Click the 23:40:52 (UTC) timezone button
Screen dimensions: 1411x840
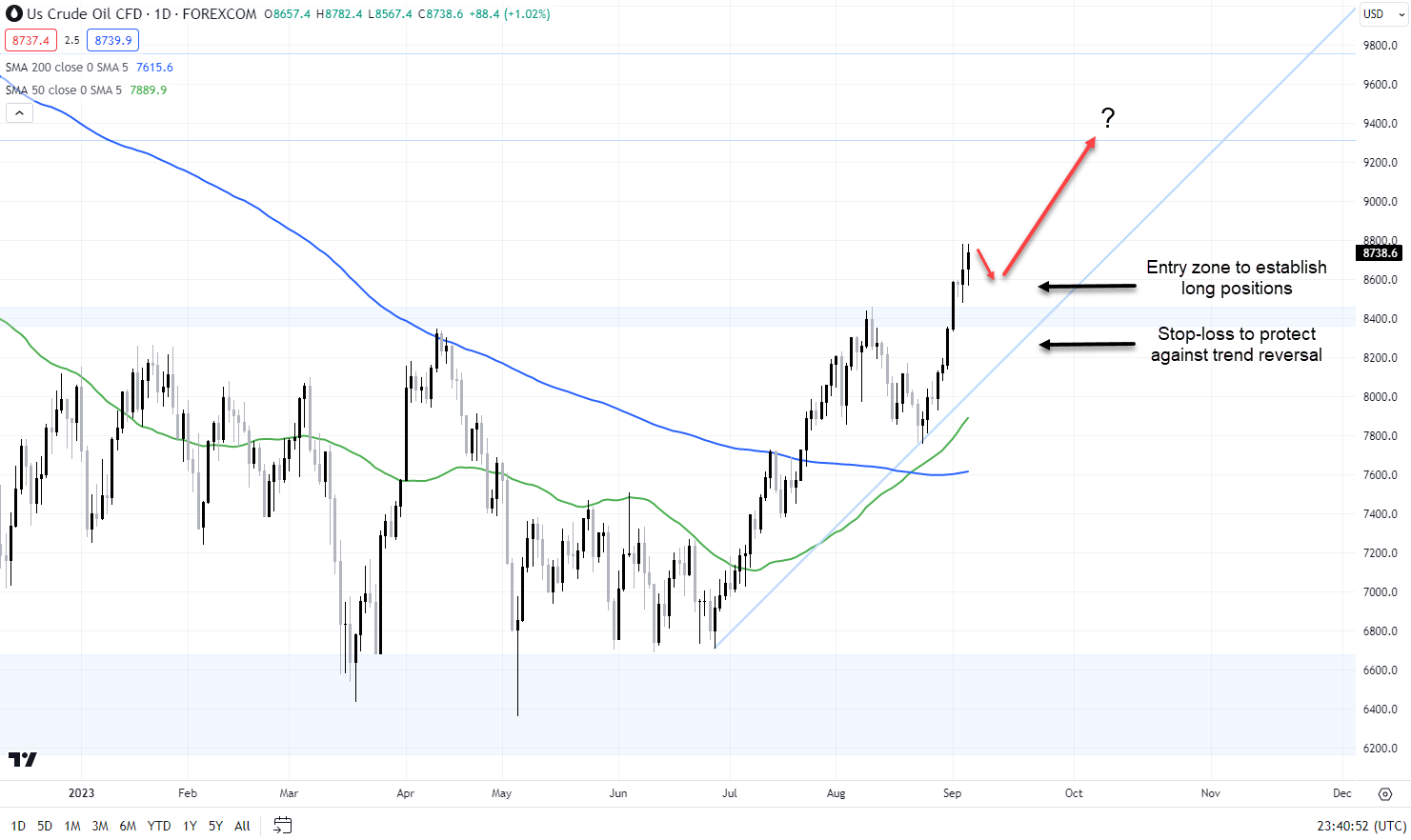(x=1361, y=826)
